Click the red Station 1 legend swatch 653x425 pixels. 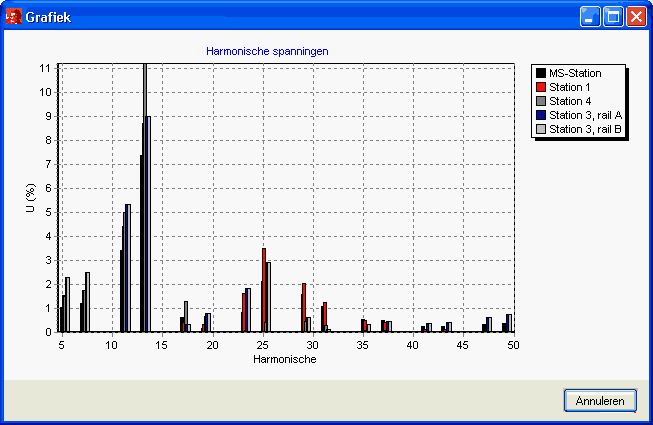pyautogui.click(x=541, y=87)
